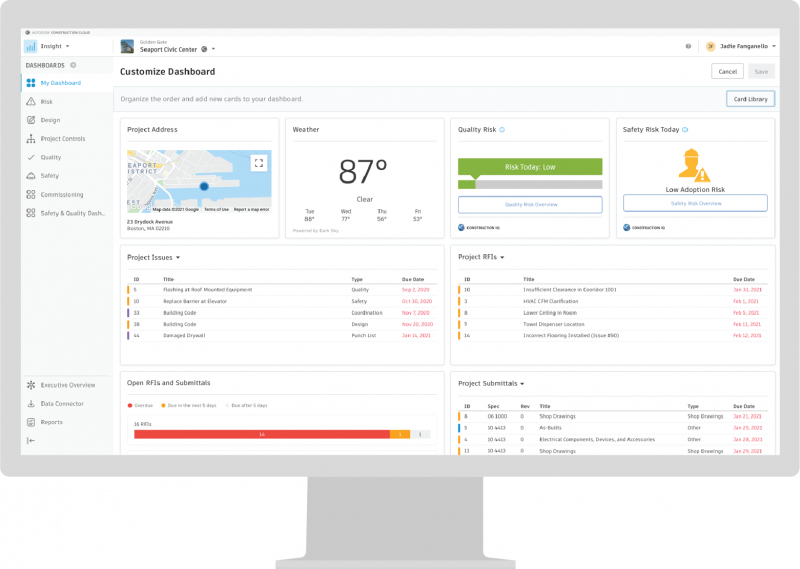
Task: Open the Safety dashboard
Action: 67,176
